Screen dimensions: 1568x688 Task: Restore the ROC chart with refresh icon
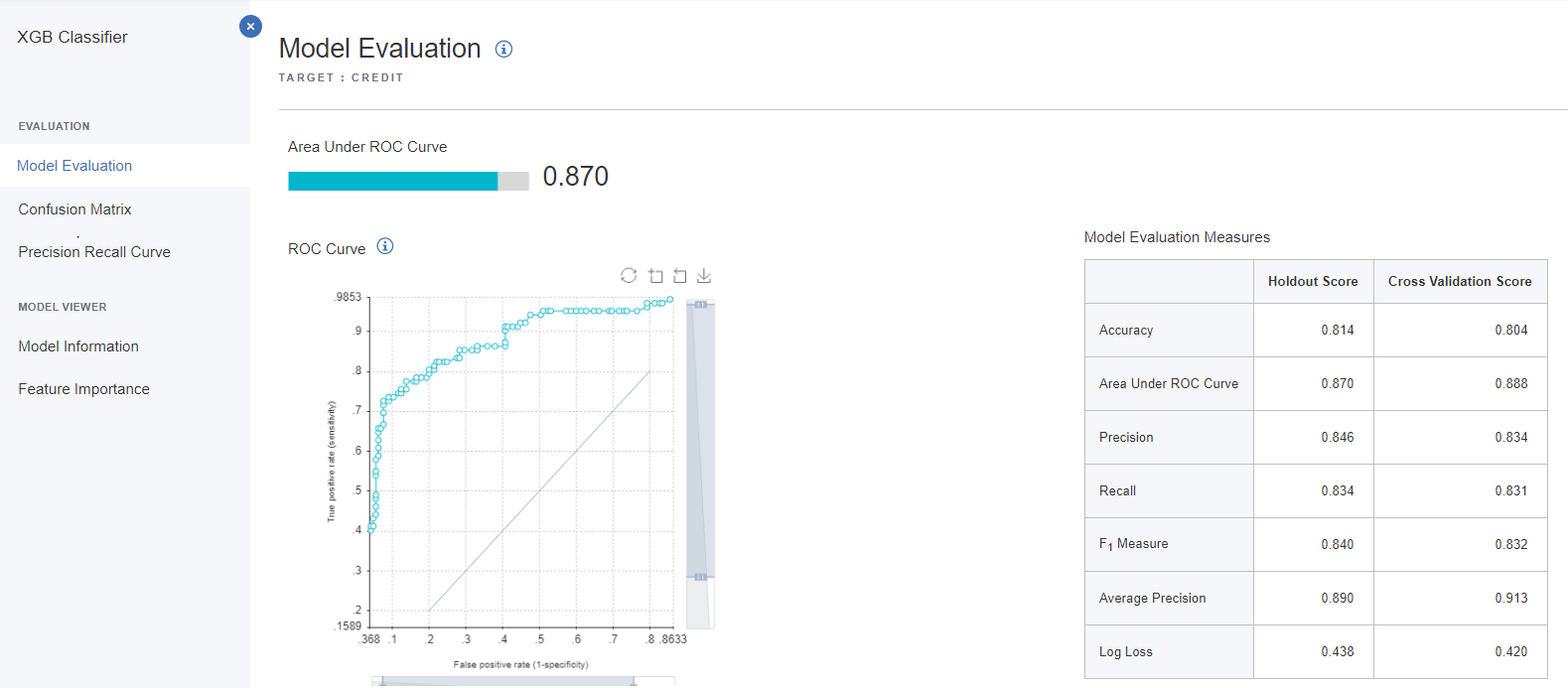tap(629, 275)
